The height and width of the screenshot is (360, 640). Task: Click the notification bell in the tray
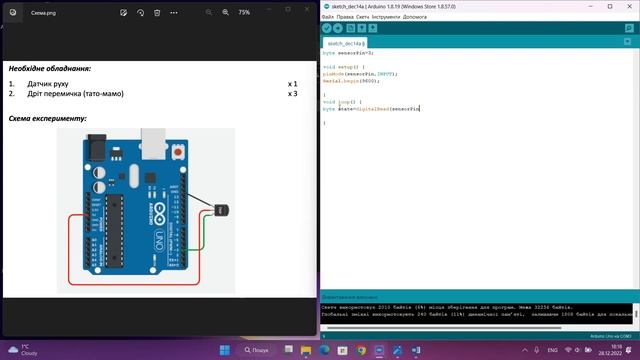tap(629, 350)
